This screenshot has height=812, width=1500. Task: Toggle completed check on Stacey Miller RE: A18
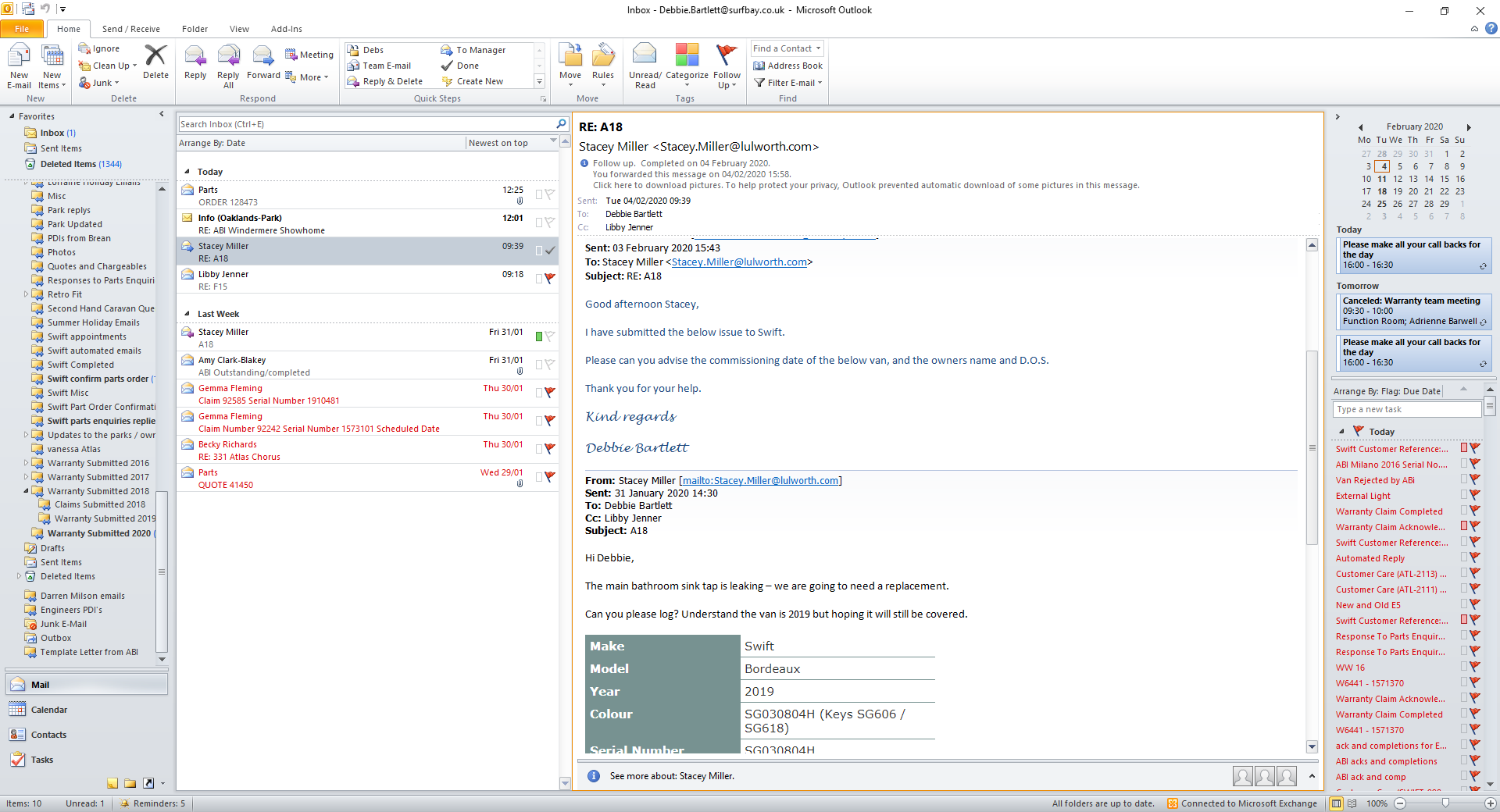coord(550,250)
